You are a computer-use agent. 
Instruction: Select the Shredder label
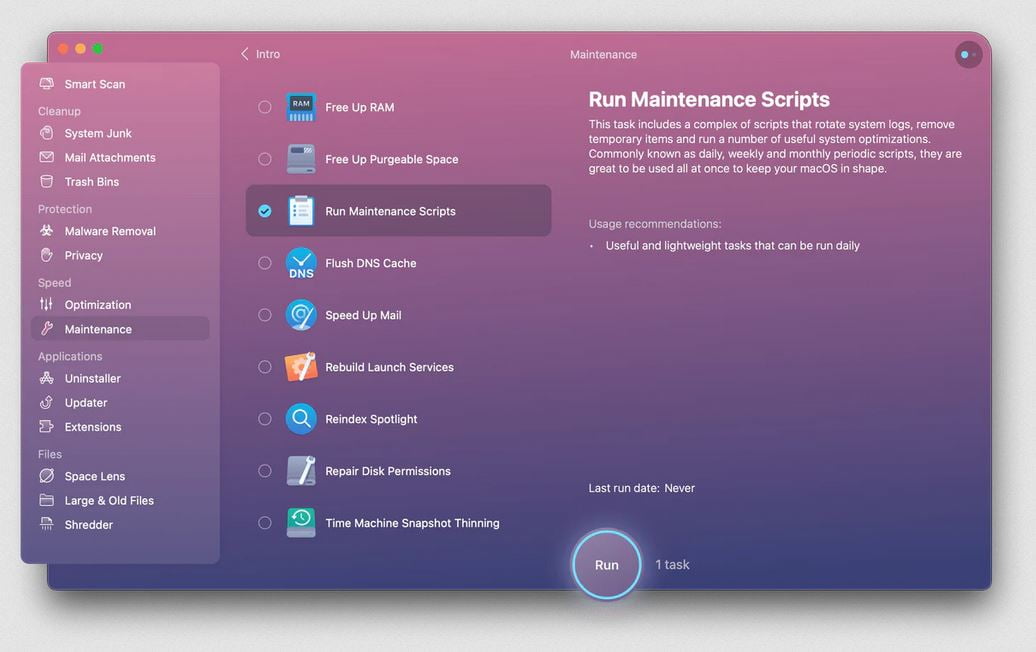(x=89, y=525)
